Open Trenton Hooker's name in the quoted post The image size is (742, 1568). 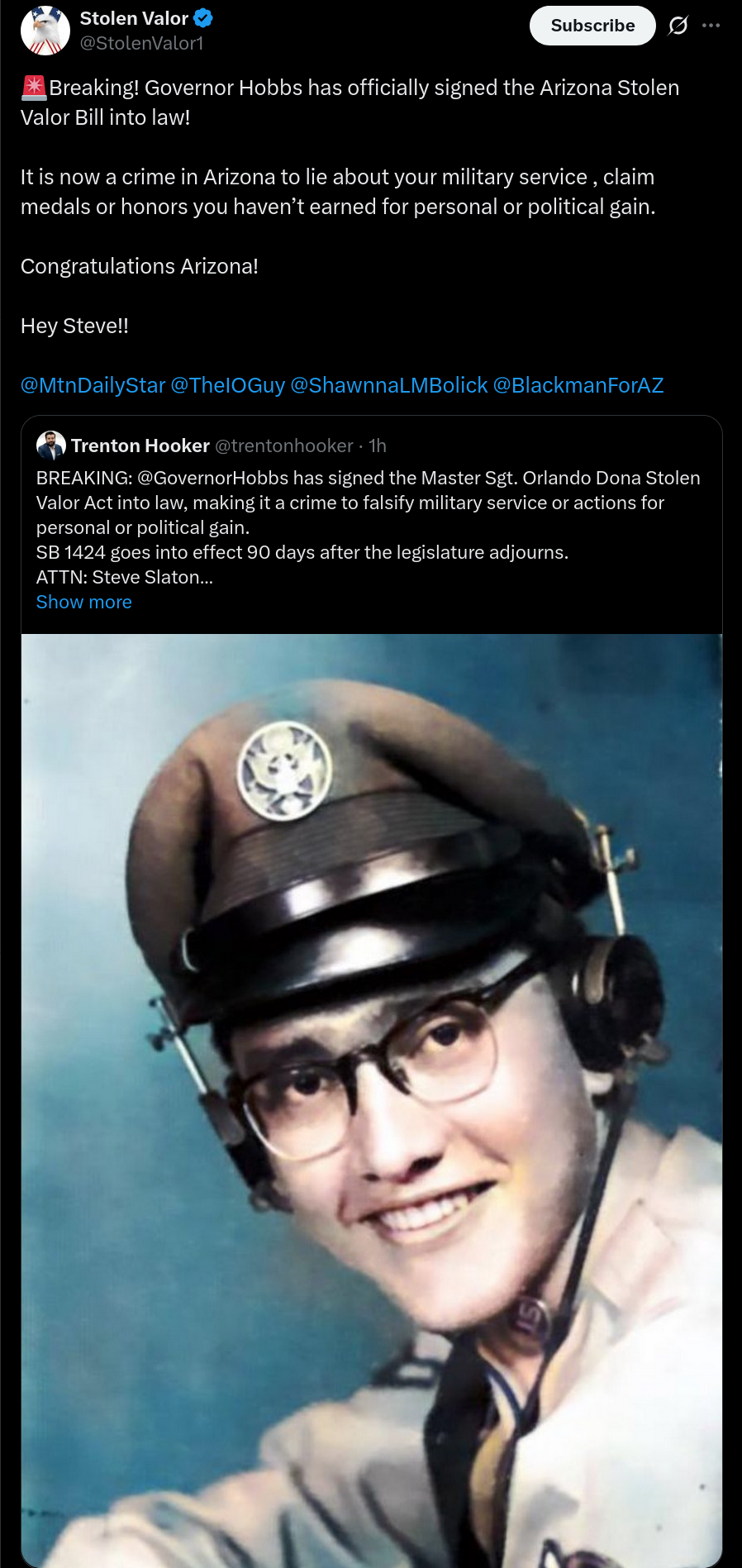click(140, 446)
